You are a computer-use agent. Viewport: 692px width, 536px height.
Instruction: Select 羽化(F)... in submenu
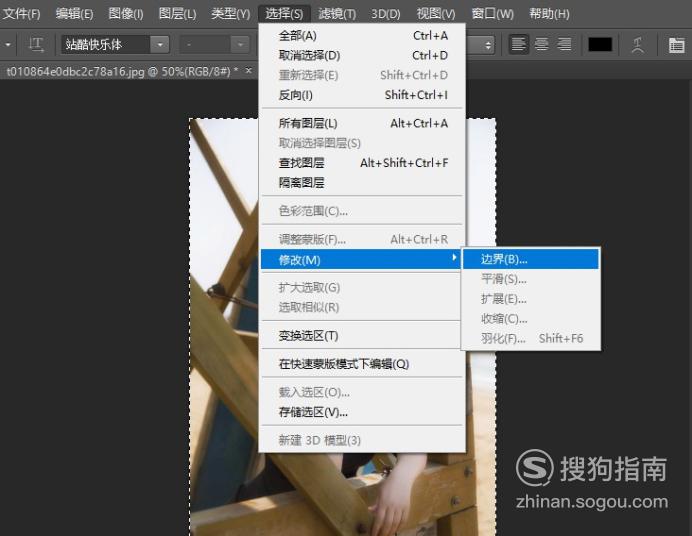click(530, 338)
